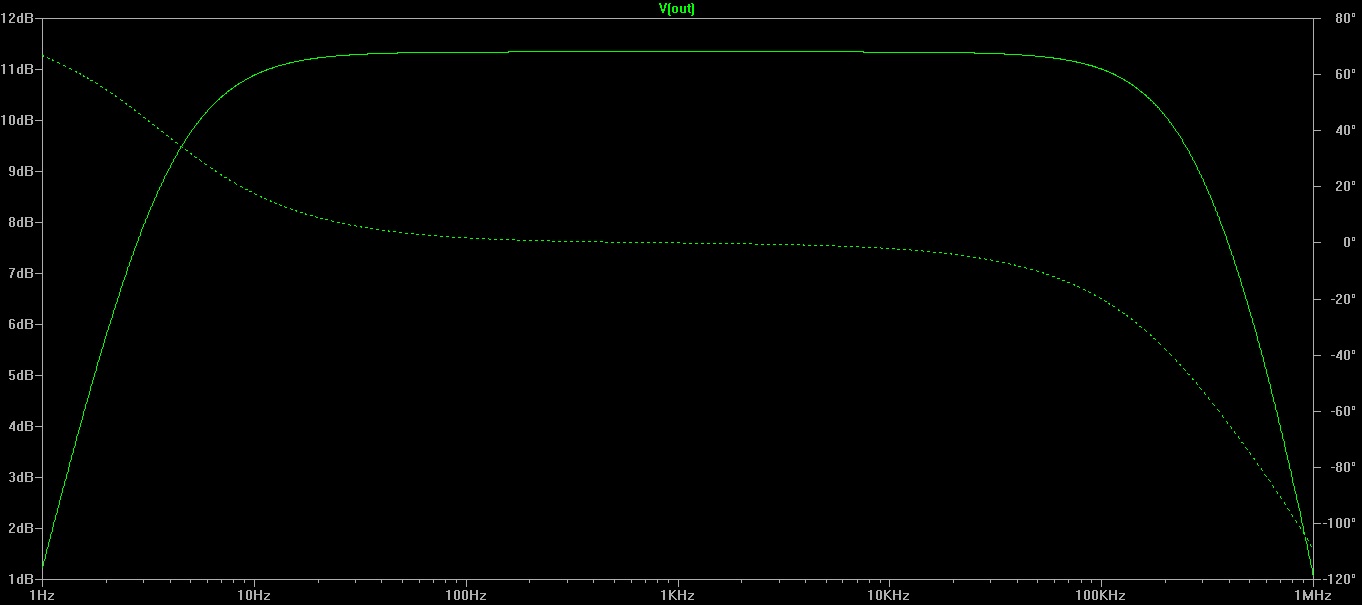Click the 10Hz frequency axis label
Viewport: 1362px width, 605px height.
click(254, 595)
